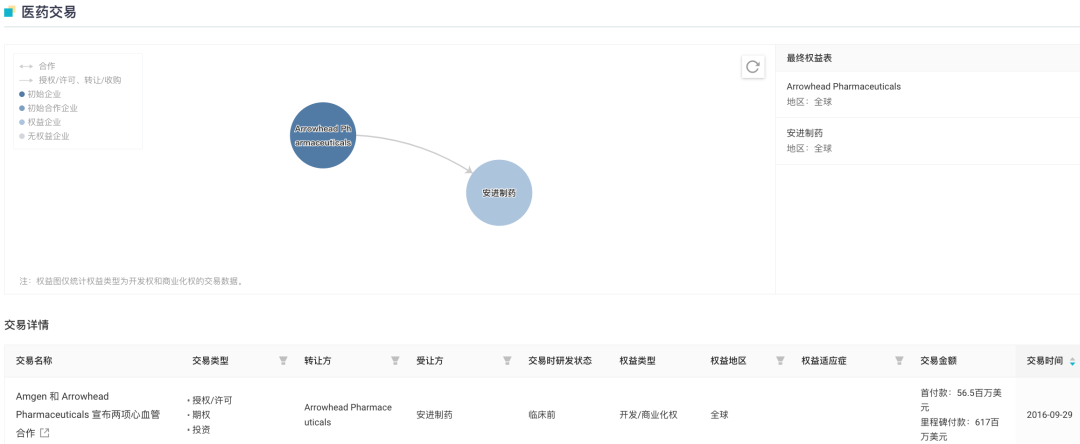Click the 里程碑付款 617百万美元 amount
Image resolution: width=1080 pixels, height=444 pixels.
point(959,430)
